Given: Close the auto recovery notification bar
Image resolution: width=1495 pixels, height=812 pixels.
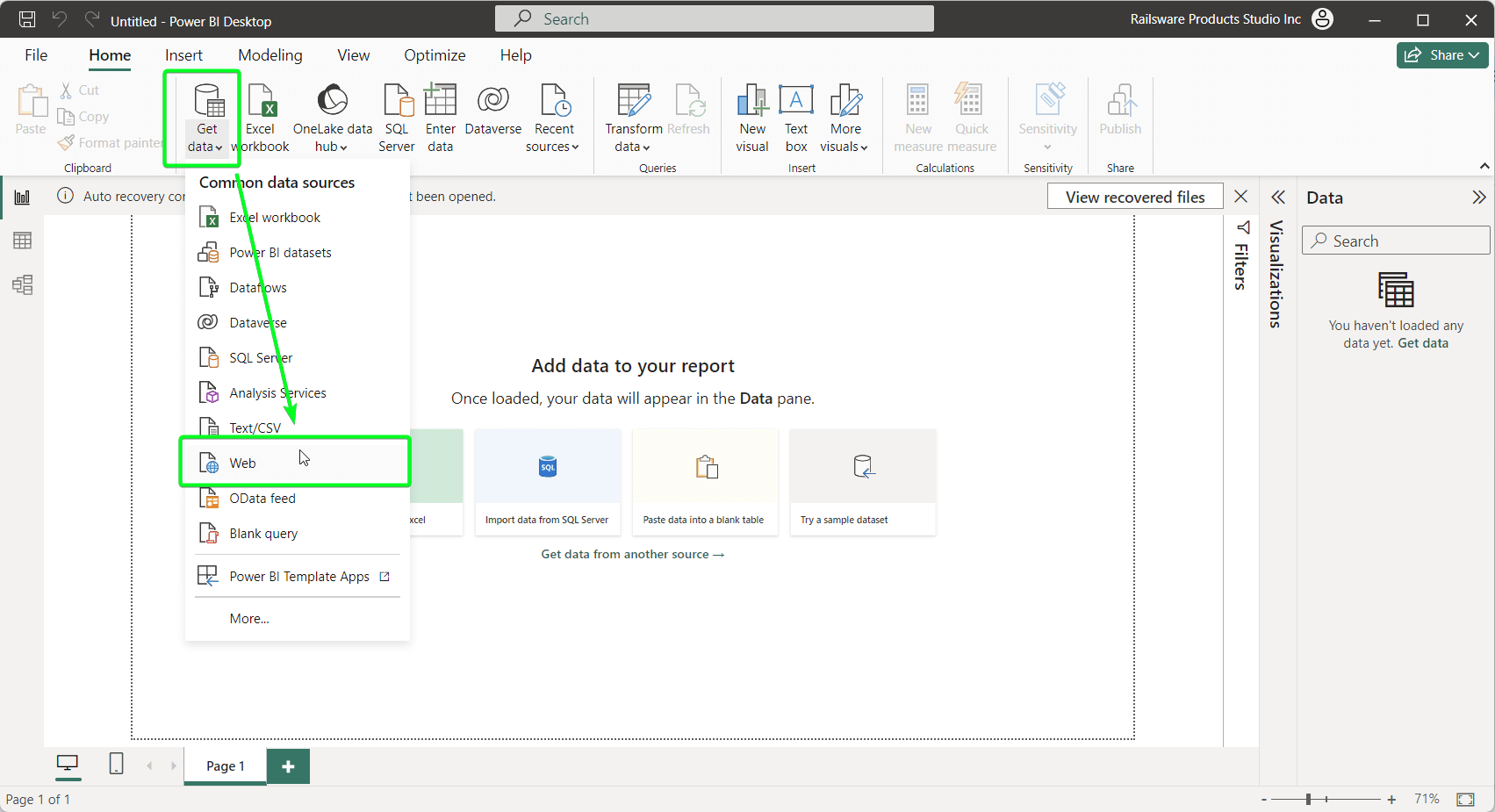Looking at the screenshot, I should pos(1241,197).
